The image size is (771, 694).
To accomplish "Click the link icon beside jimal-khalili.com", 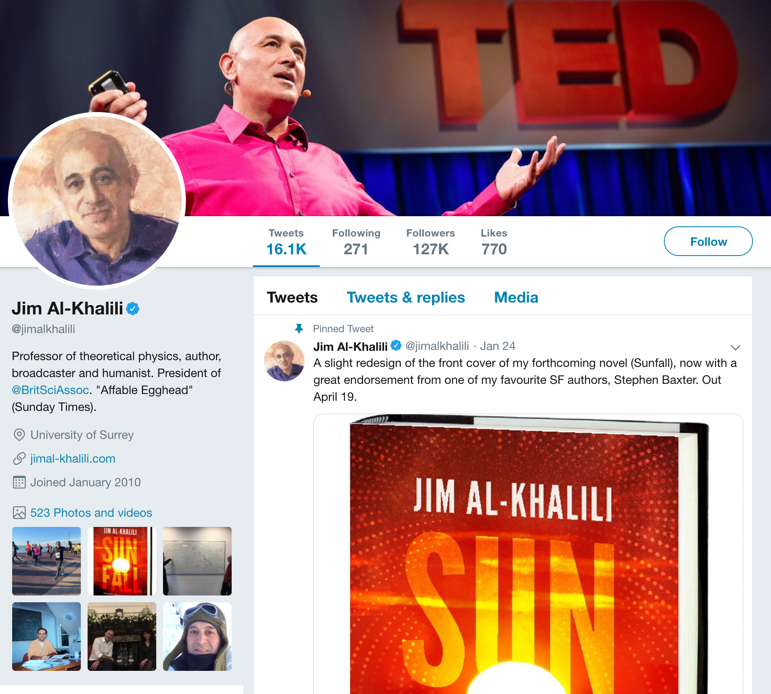I will click(19, 458).
